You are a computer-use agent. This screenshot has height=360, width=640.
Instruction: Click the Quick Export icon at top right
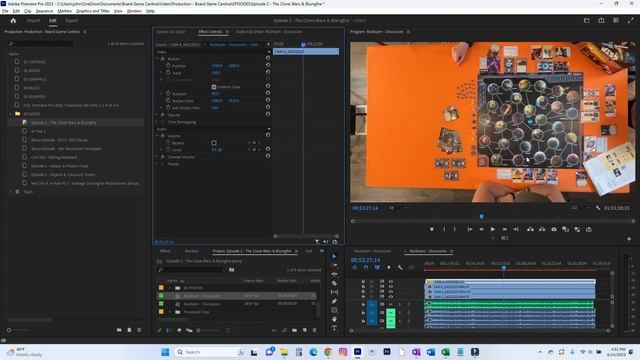point(601,20)
